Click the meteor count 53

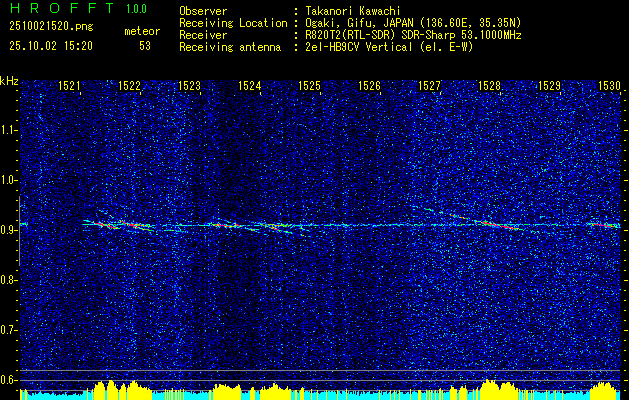[x=145, y=46]
